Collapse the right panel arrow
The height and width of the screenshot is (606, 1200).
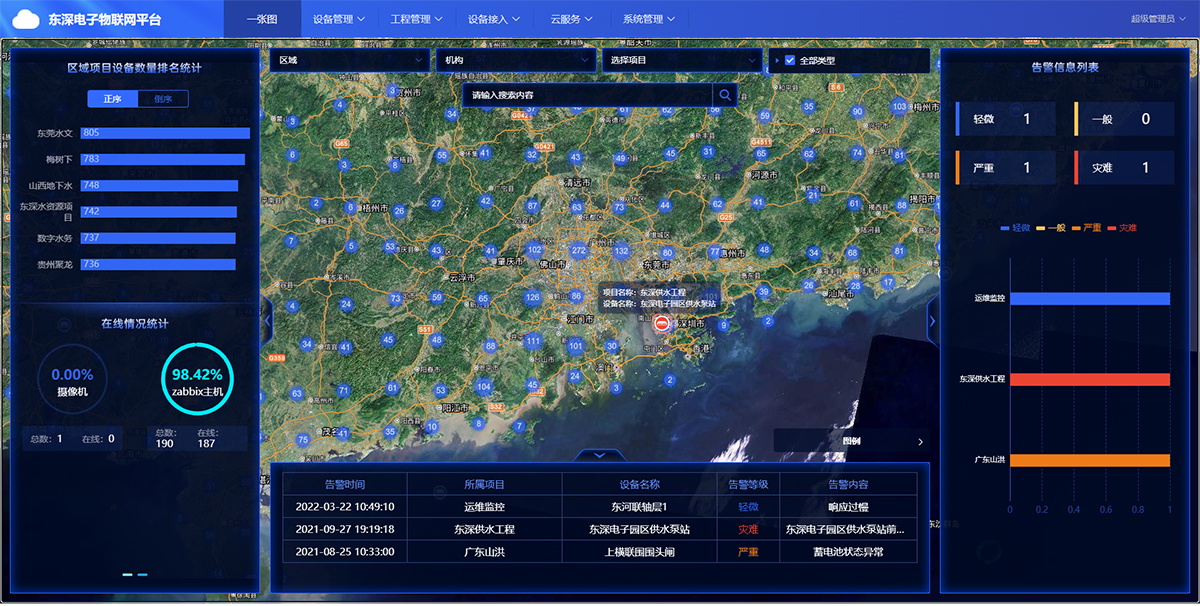[x=933, y=320]
